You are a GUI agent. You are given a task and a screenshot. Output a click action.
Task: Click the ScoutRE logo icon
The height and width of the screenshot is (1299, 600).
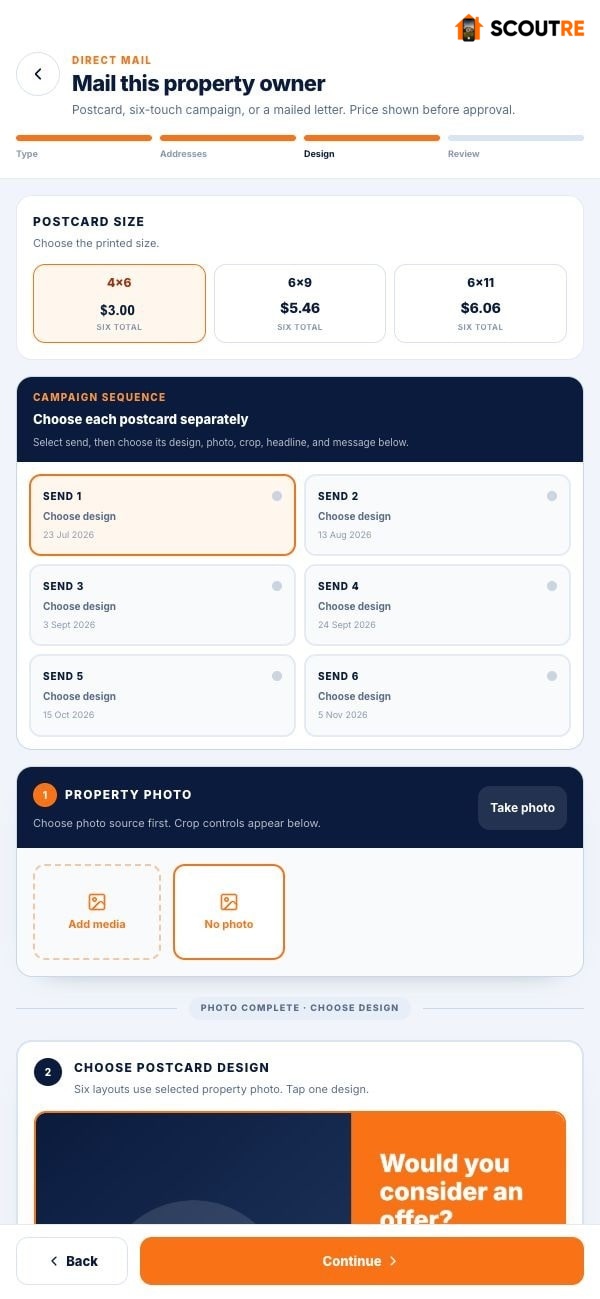coord(468,28)
